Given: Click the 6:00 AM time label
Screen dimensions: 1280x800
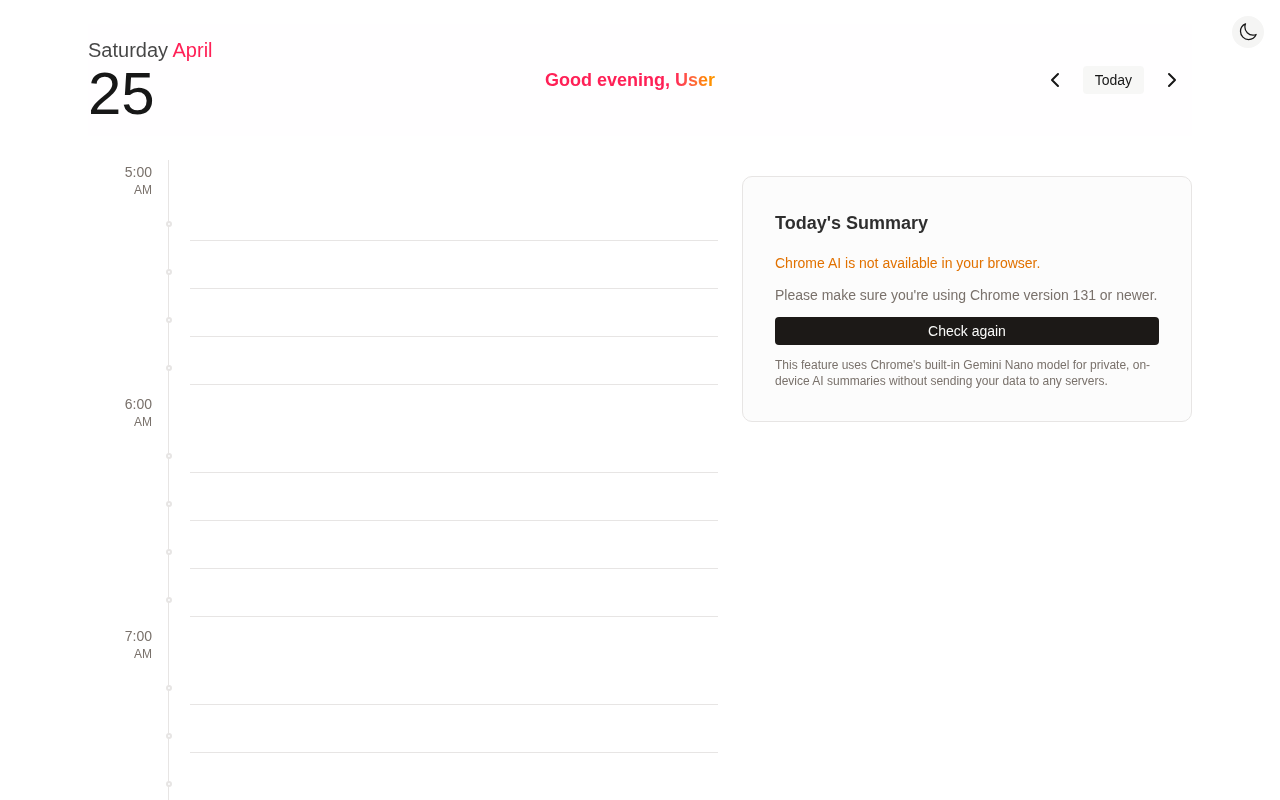Looking at the screenshot, I should tap(138, 412).
